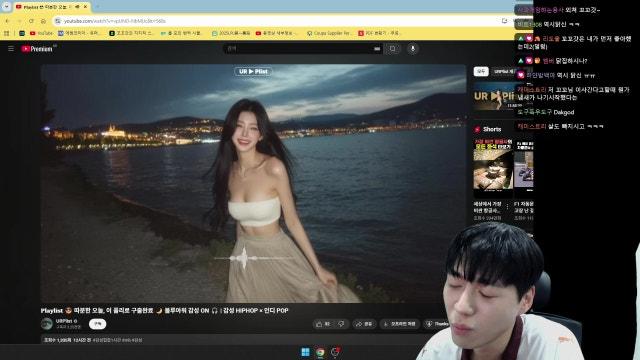
Task: Click the first Short's title text
Action: (488, 207)
